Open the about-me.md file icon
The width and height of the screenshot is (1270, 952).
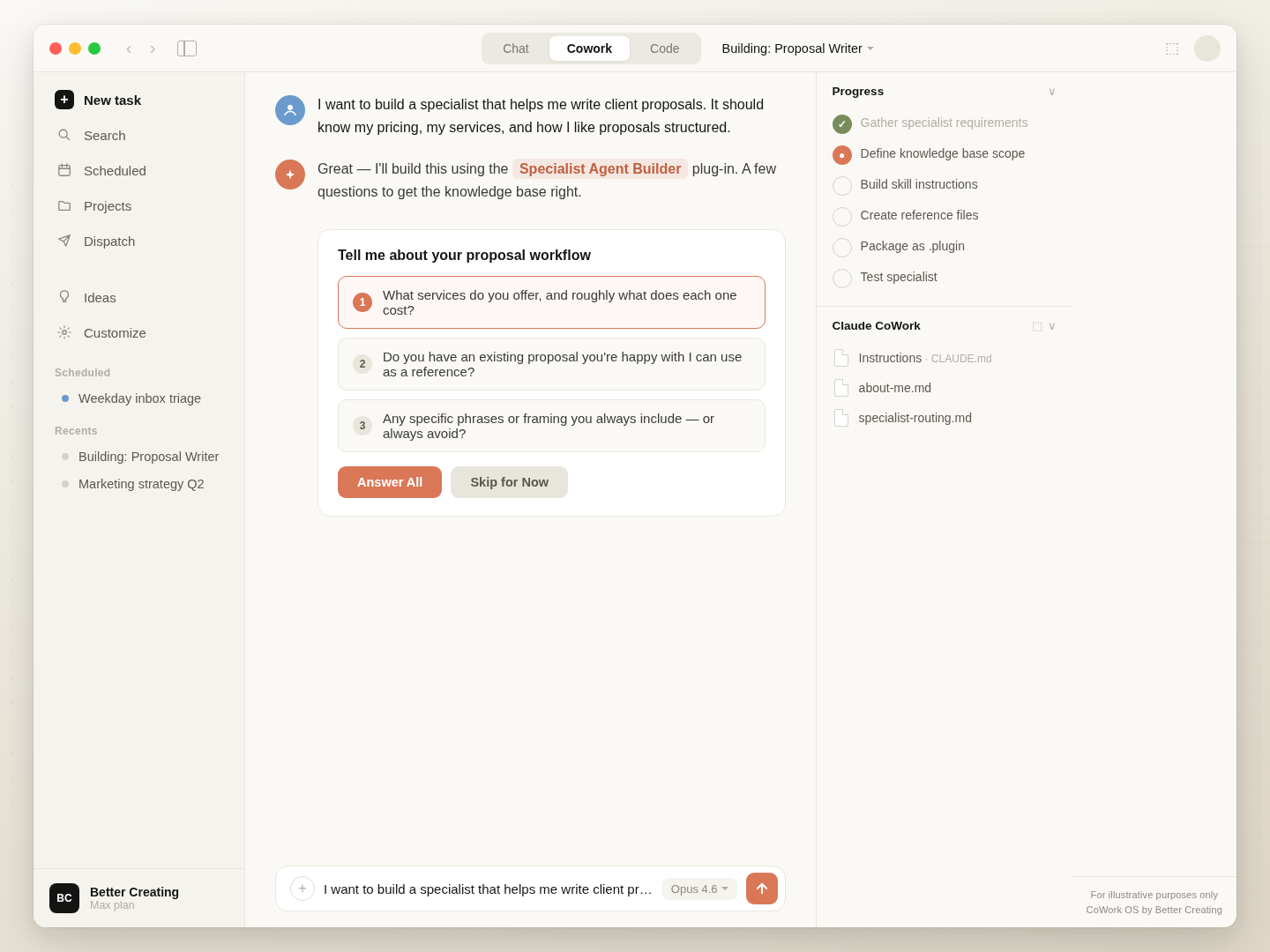click(x=841, y=388)
